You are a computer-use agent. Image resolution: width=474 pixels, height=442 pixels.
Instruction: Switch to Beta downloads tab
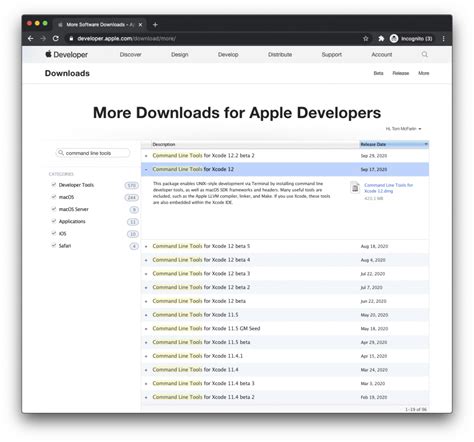coord(378,73)
